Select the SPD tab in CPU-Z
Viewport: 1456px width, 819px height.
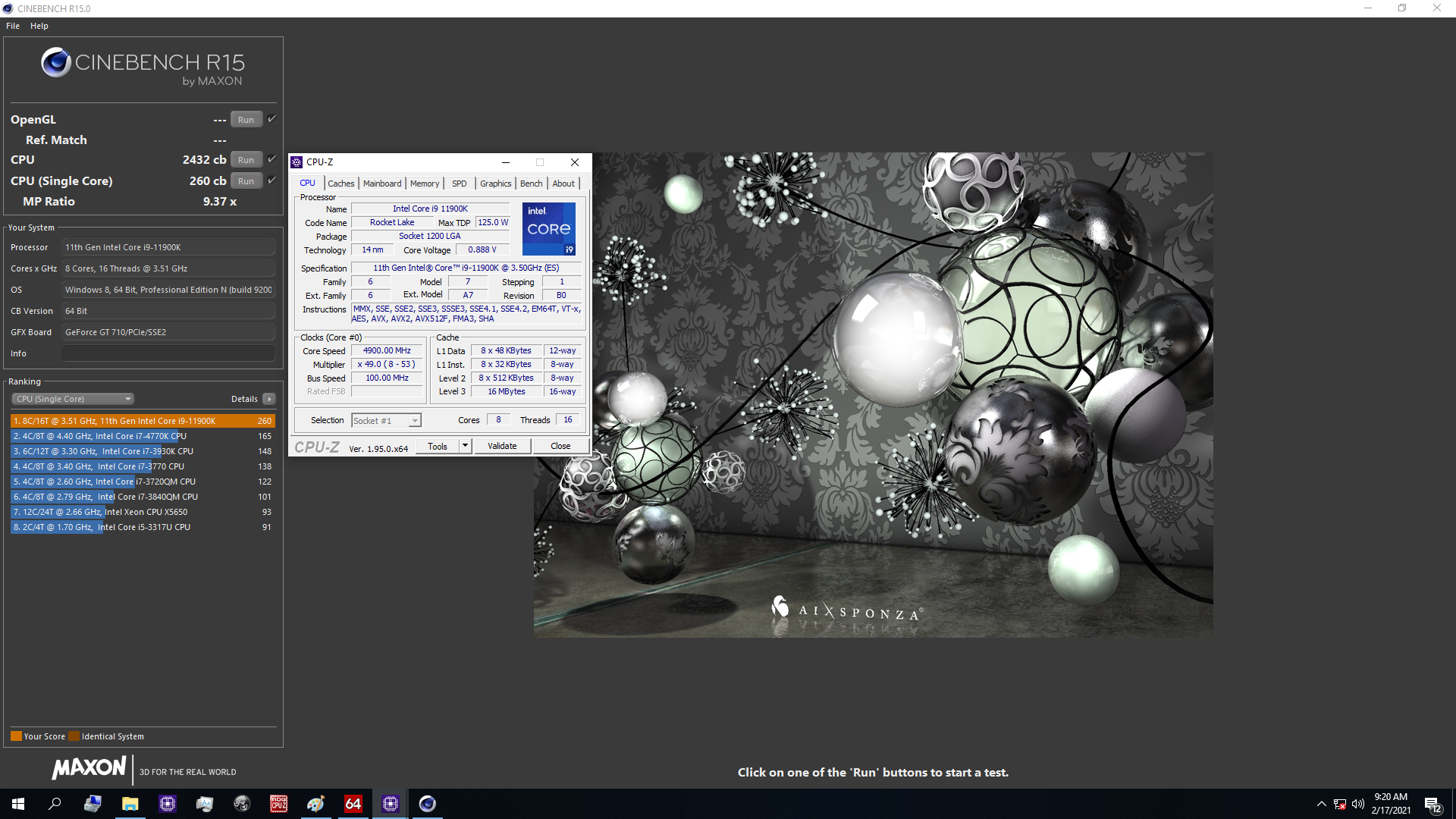click(458, 183)
